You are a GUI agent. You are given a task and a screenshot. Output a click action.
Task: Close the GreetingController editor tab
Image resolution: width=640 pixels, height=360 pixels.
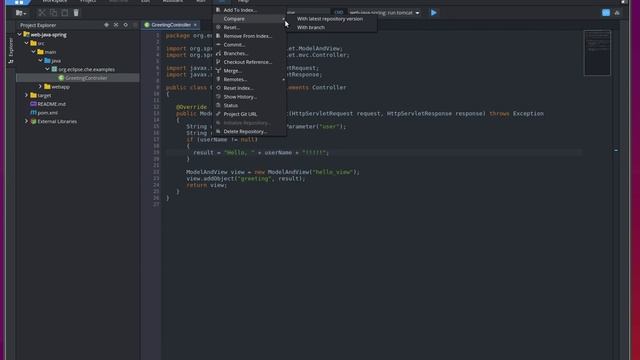coord(195,25)
